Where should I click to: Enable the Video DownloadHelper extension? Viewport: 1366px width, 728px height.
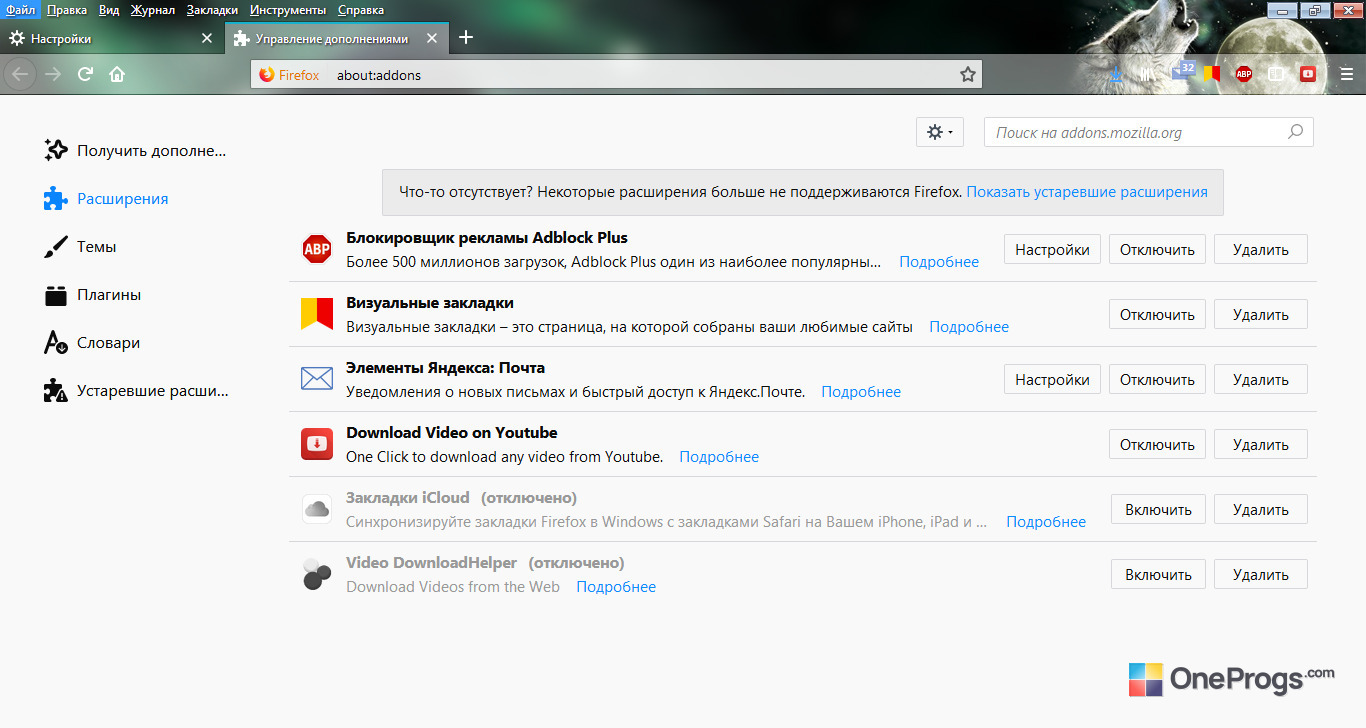point(1158,574)
